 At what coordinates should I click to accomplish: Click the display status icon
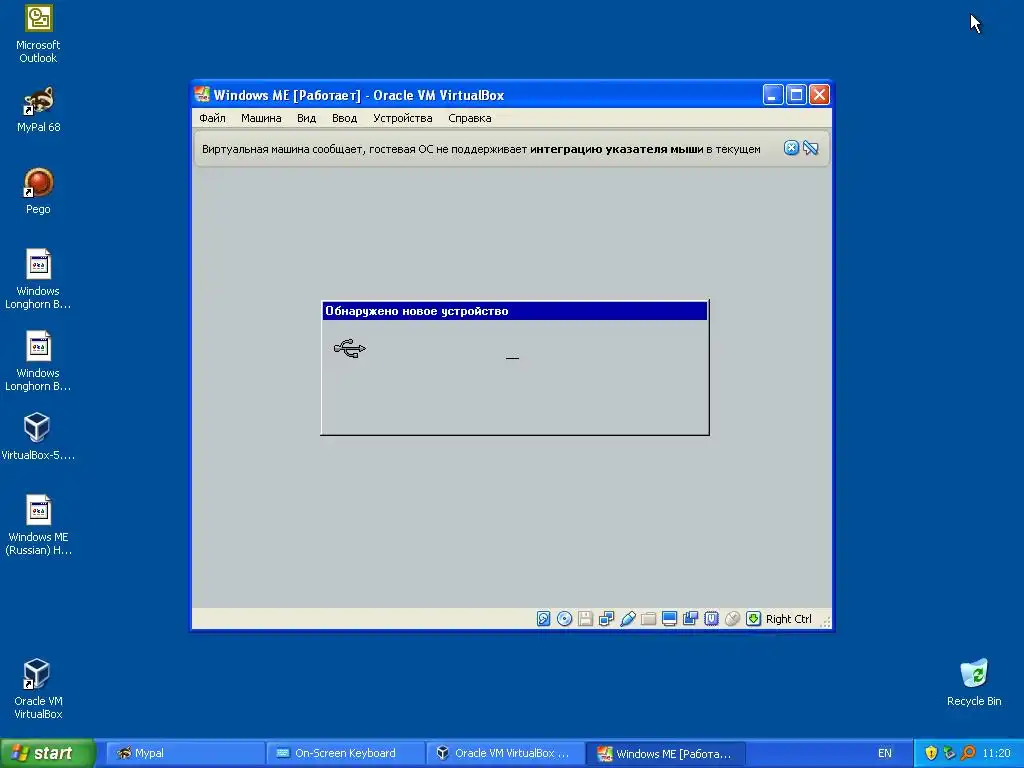point(669,618)
